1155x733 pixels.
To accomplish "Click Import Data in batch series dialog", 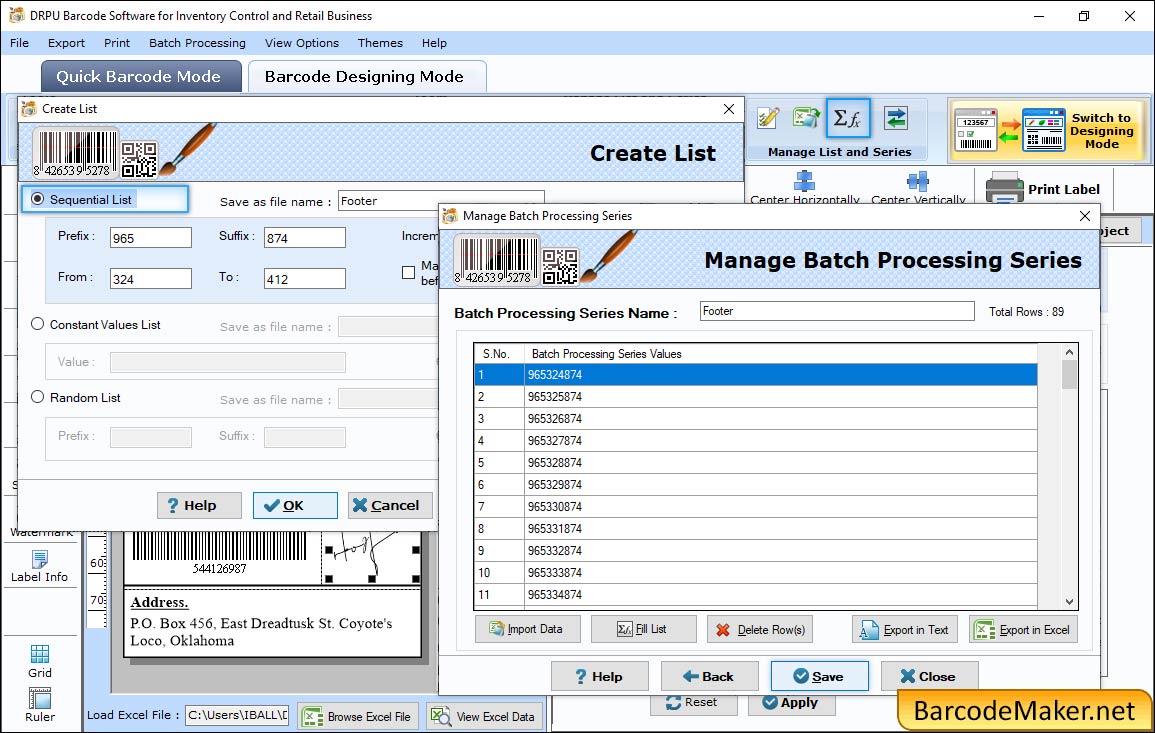I will [x=527, y=629].
